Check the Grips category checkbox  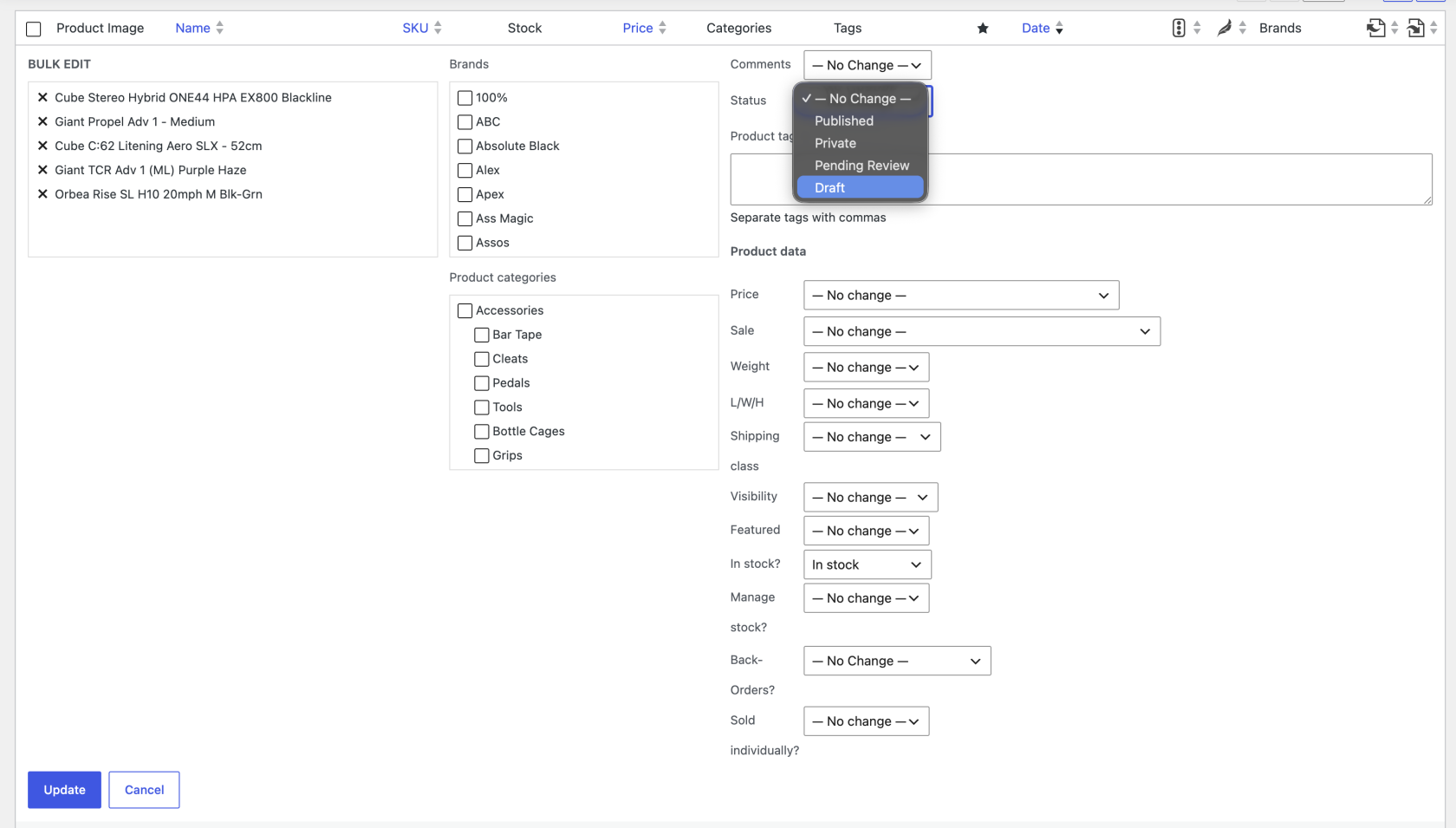[x=482, y=456]
